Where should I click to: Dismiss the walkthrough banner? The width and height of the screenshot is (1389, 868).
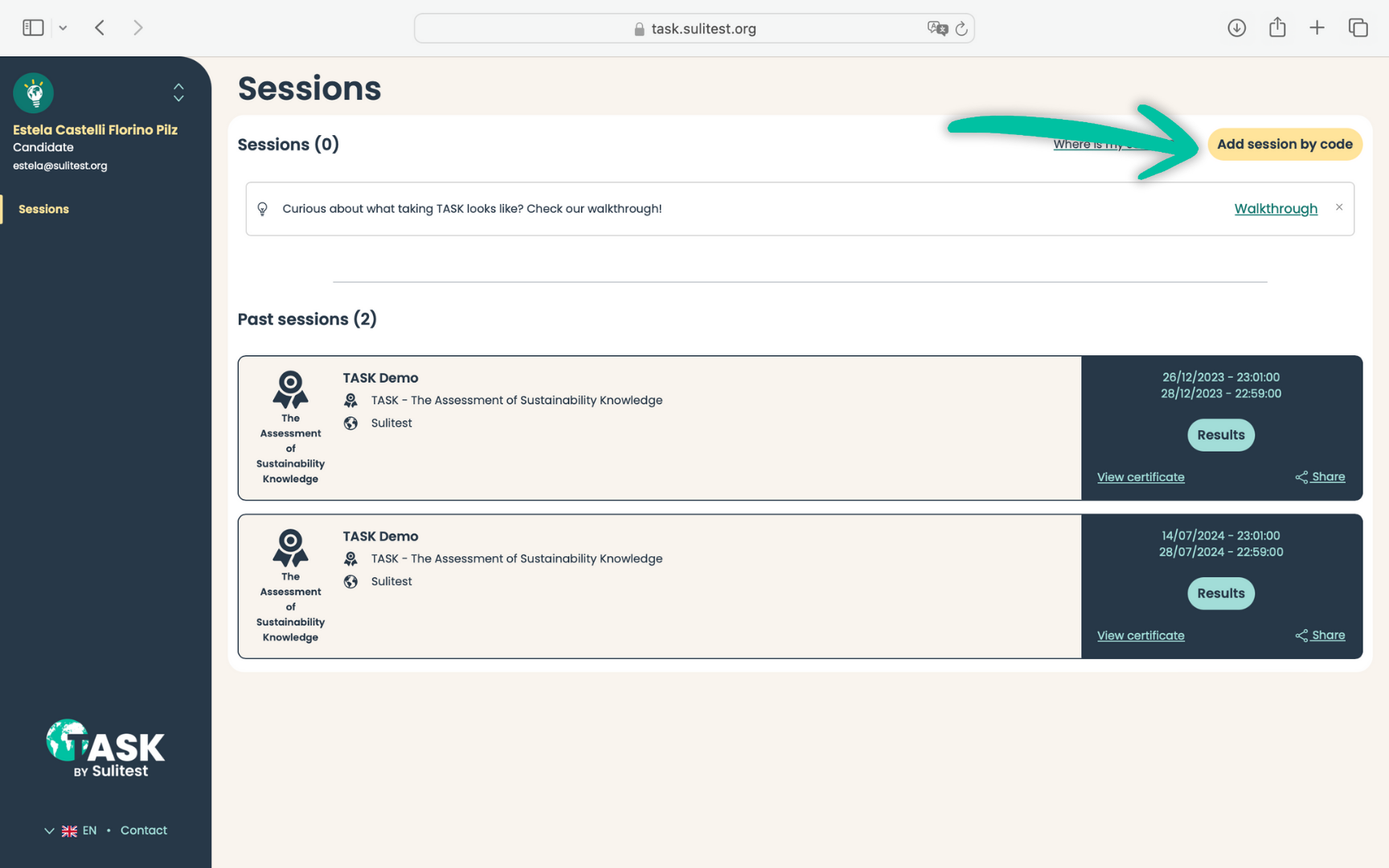[1338, 207]
